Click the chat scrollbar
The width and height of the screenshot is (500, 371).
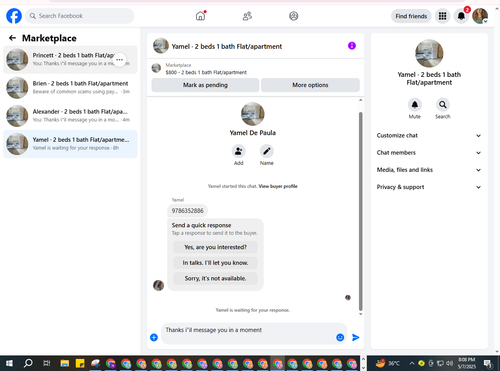coord(360,211)
